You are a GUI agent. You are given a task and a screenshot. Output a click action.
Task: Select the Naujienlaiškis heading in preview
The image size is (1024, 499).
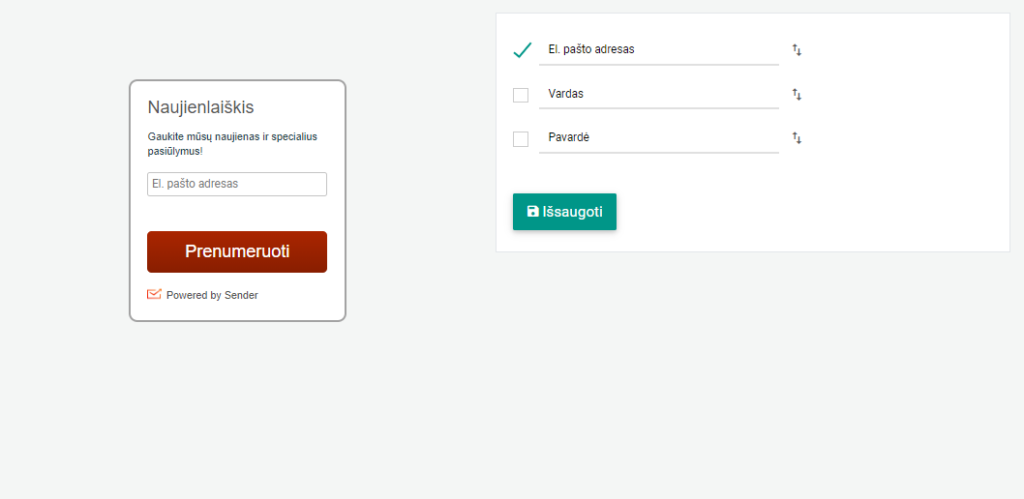tap(200, 108)
